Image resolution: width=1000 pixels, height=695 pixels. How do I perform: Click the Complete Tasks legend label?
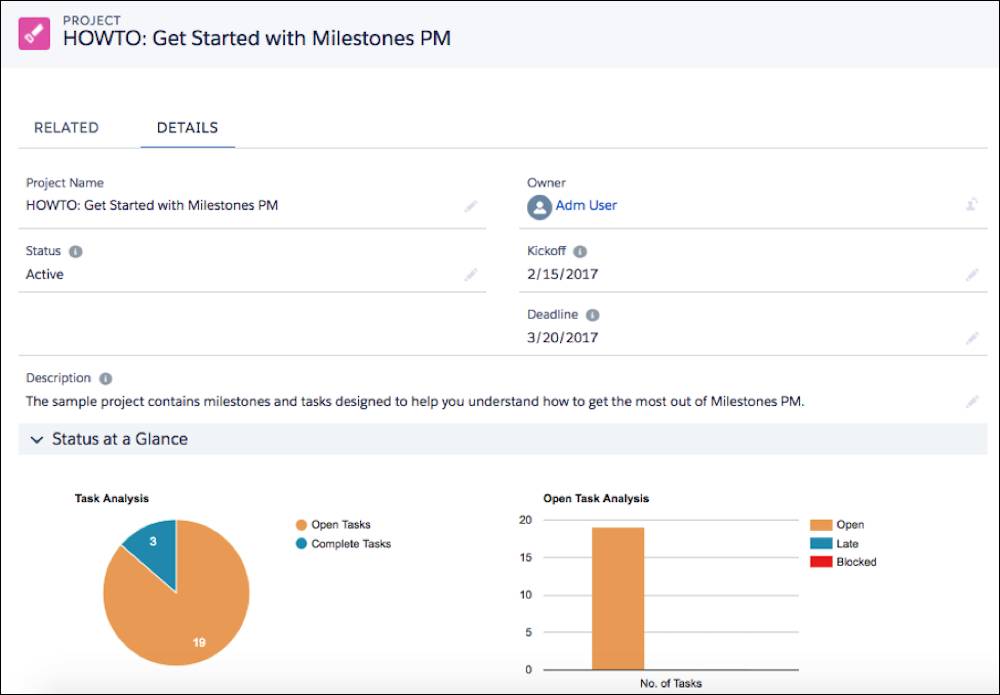(x=351, y=544)
